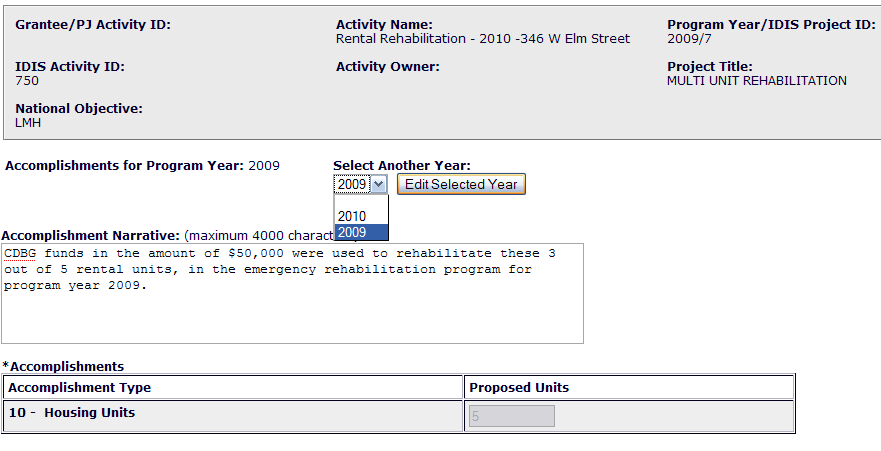Click the IDIS Activity ID value 750
Viewport: 881px width, 451px height.
[27, 81]
